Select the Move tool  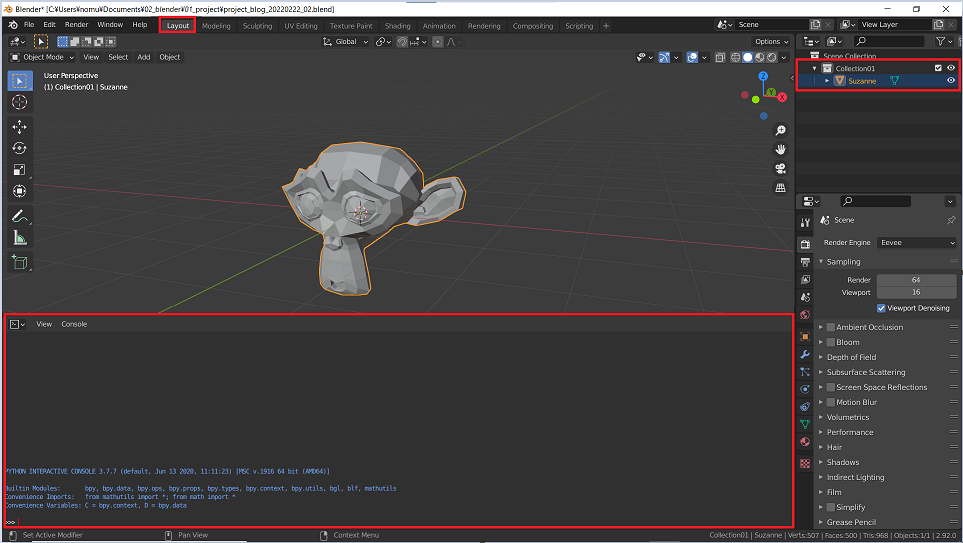20,127
